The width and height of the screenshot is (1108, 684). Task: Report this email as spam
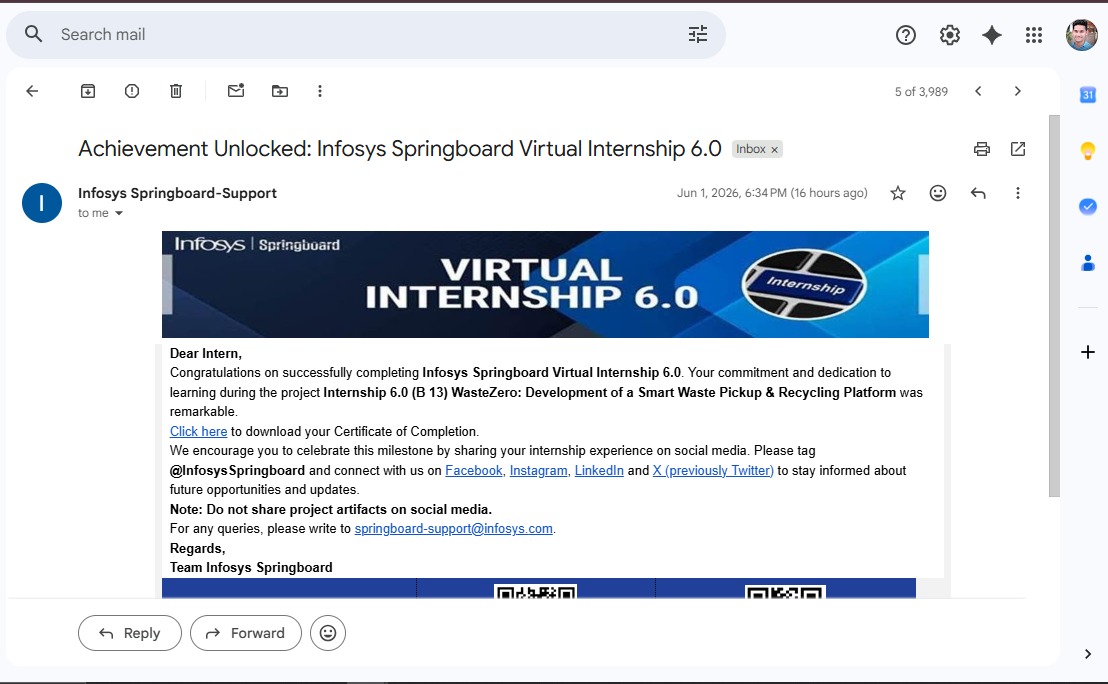(131, 91)
